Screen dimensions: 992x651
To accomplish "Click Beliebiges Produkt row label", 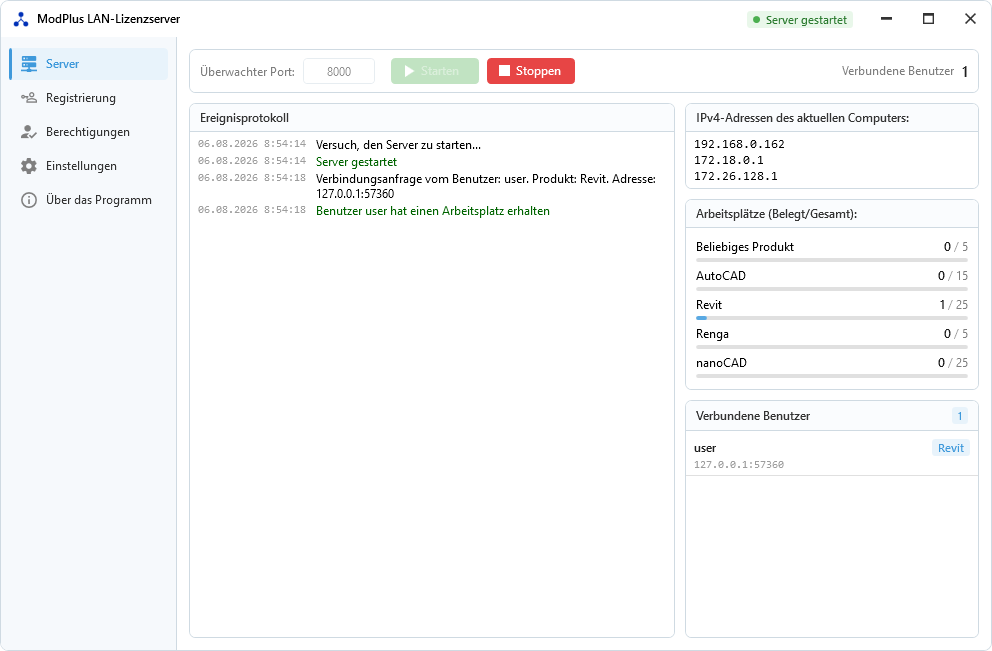I will (x=745, y=247).
